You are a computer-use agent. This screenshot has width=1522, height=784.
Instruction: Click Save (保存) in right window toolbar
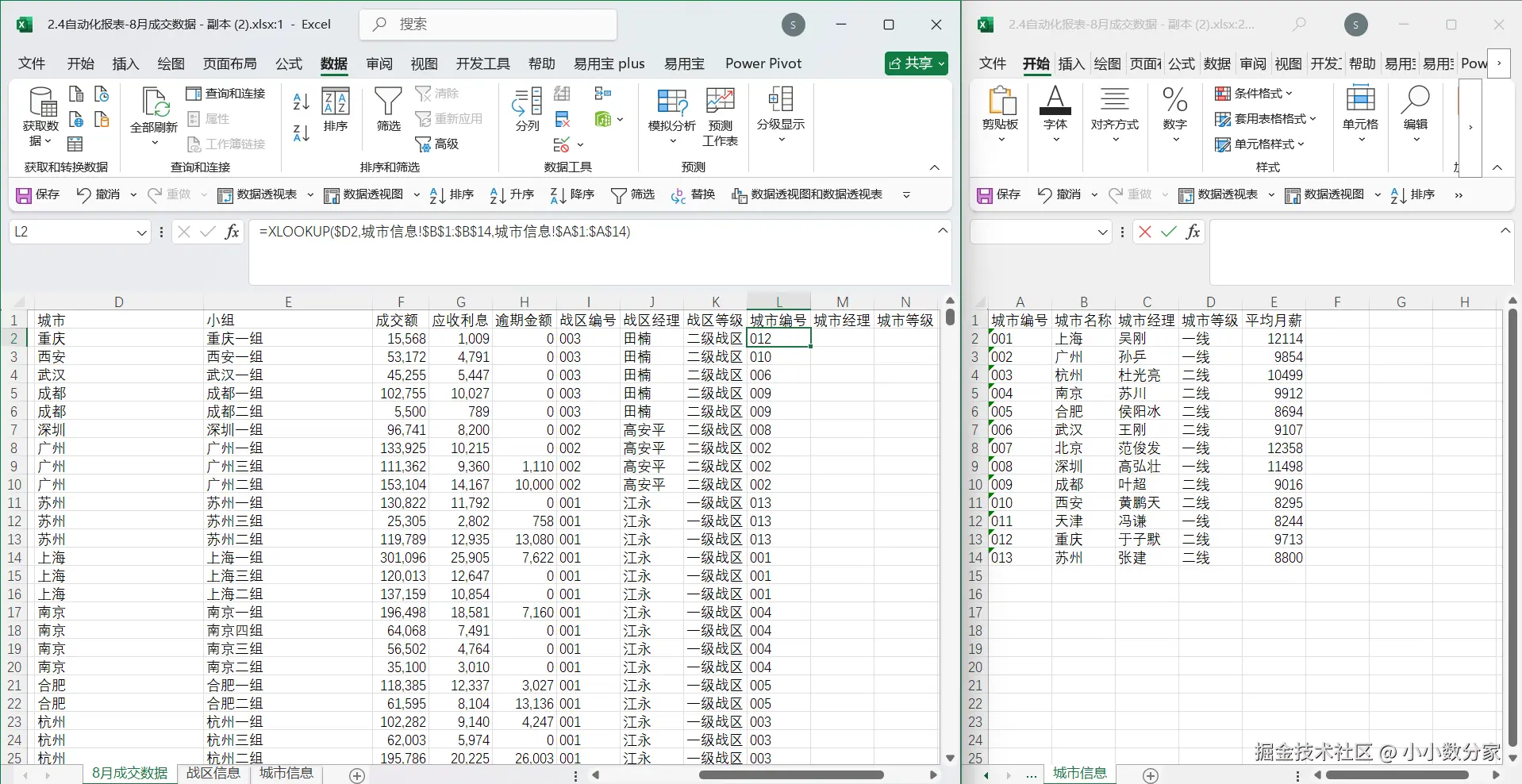[x=999, y=194]
